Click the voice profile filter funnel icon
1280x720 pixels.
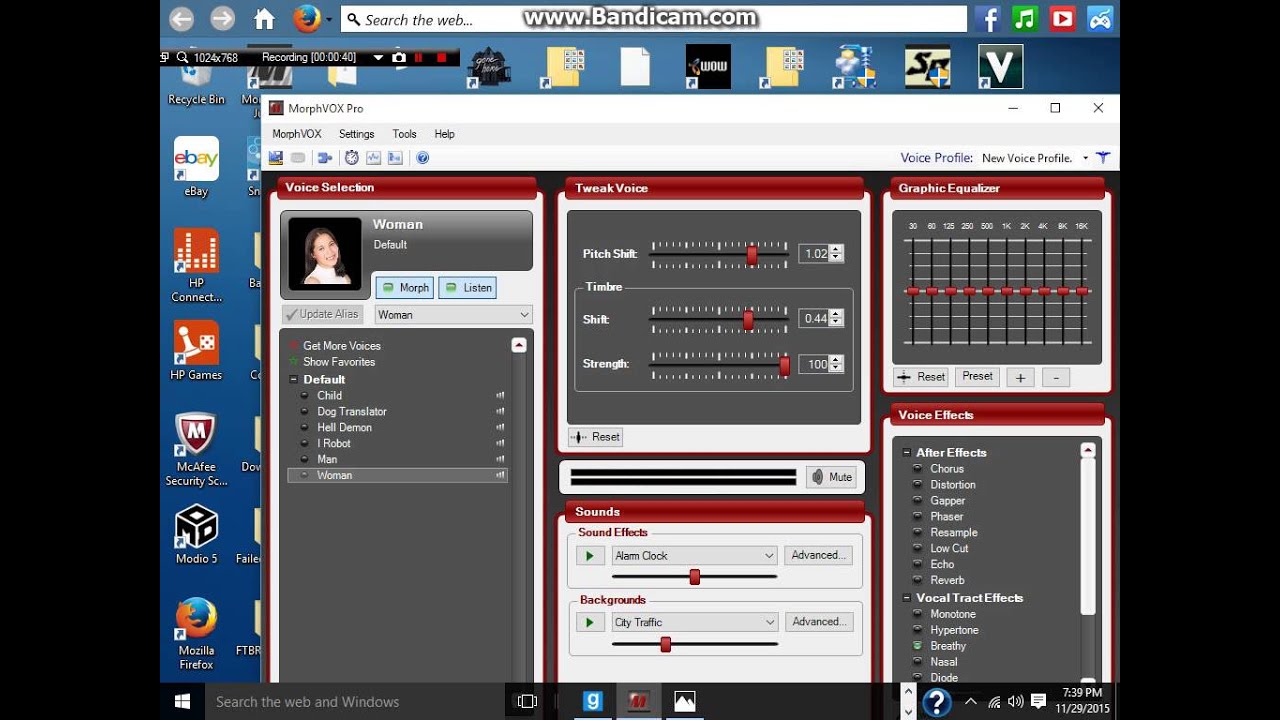[x=1103, y=158]
